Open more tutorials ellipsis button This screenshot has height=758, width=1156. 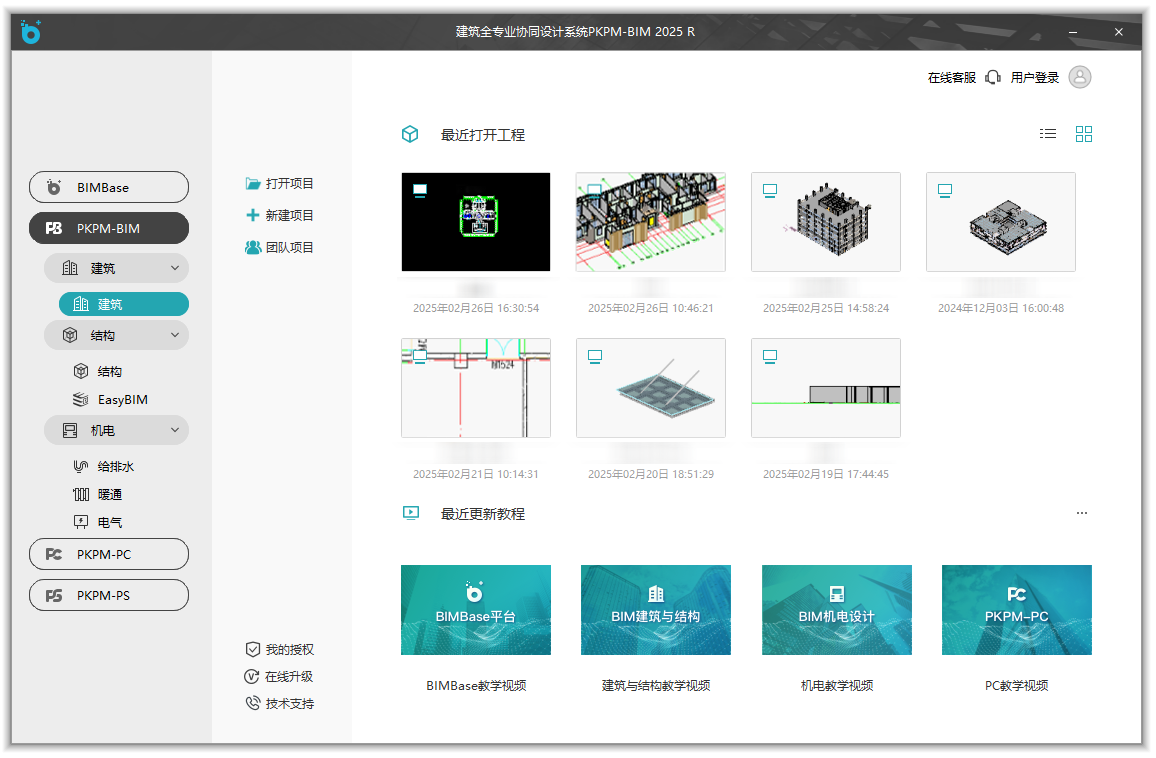(x=1081, y=513)
